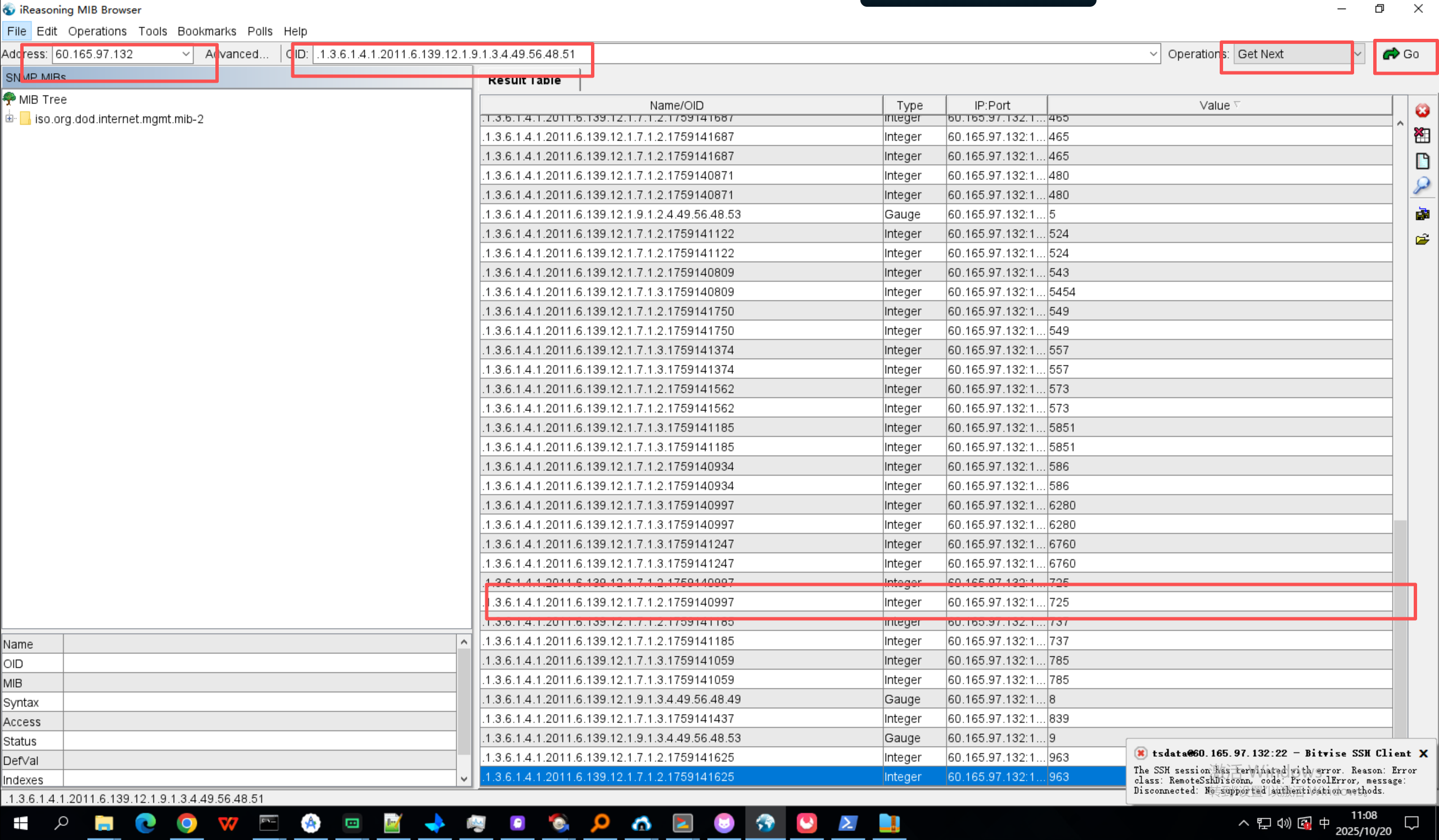This screenshot has width=1439, height=840.
Task: Open the Bookmarks menu
Action: click(207, 31)
